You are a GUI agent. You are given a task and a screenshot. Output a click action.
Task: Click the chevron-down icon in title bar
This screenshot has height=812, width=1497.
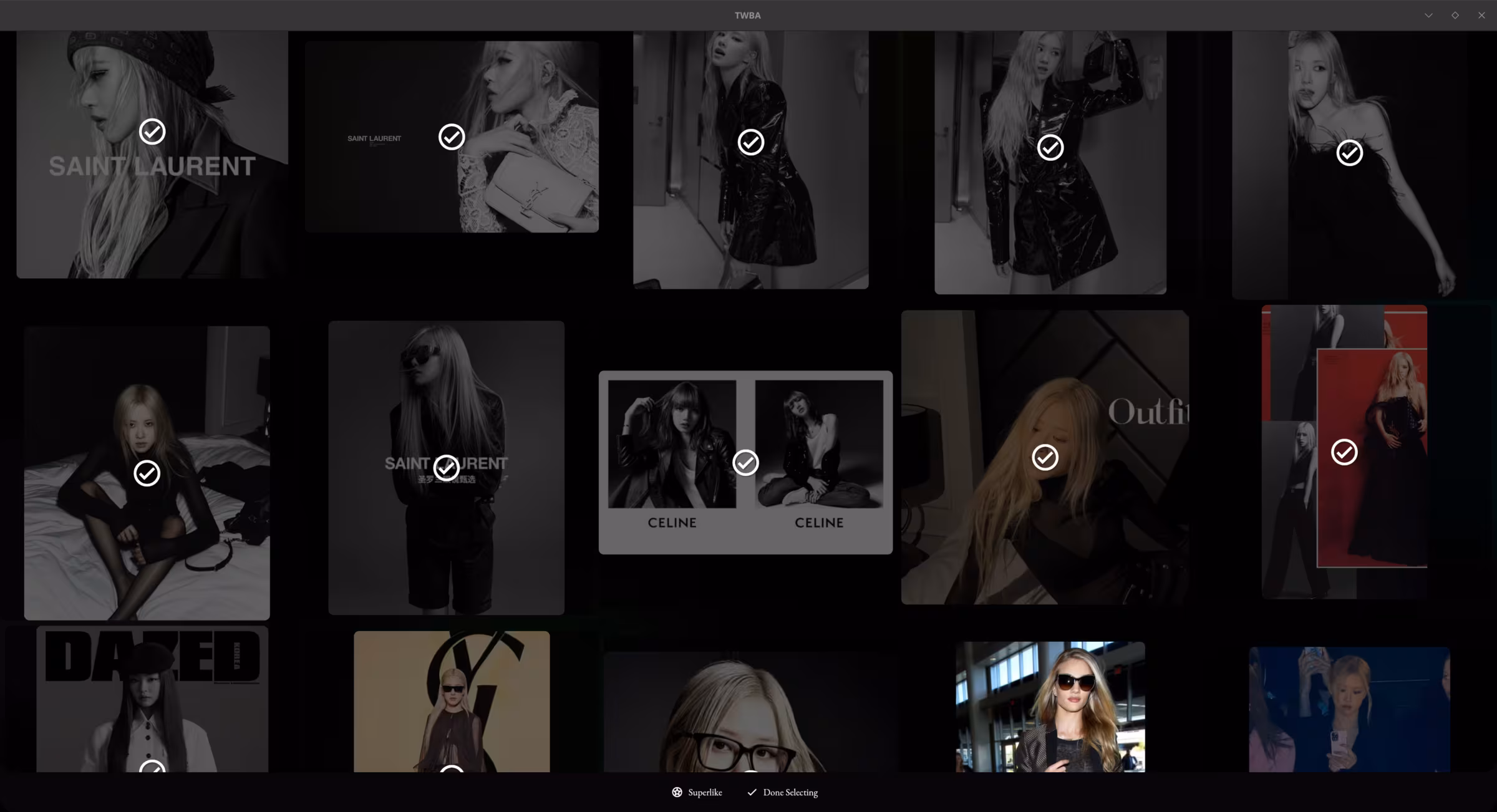coord(1428,15)
